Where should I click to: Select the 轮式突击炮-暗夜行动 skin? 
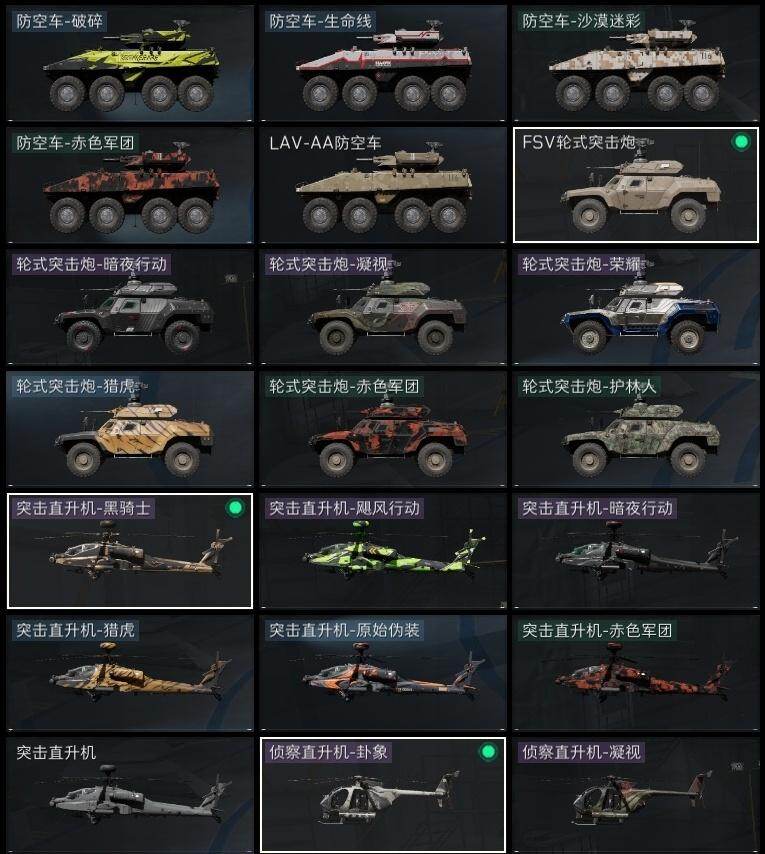tap(130, 307)
